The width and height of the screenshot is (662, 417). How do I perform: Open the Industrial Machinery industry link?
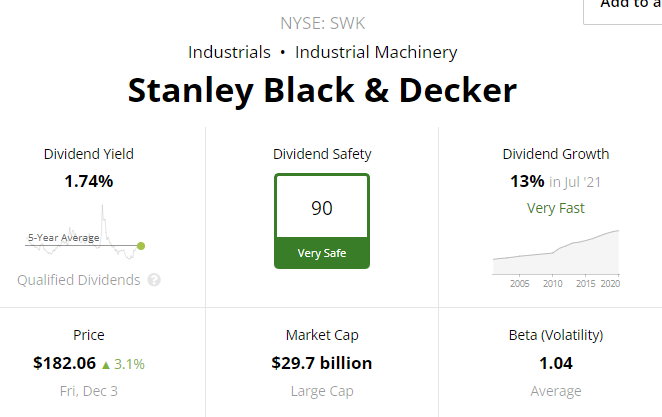(x=376, y=52)
